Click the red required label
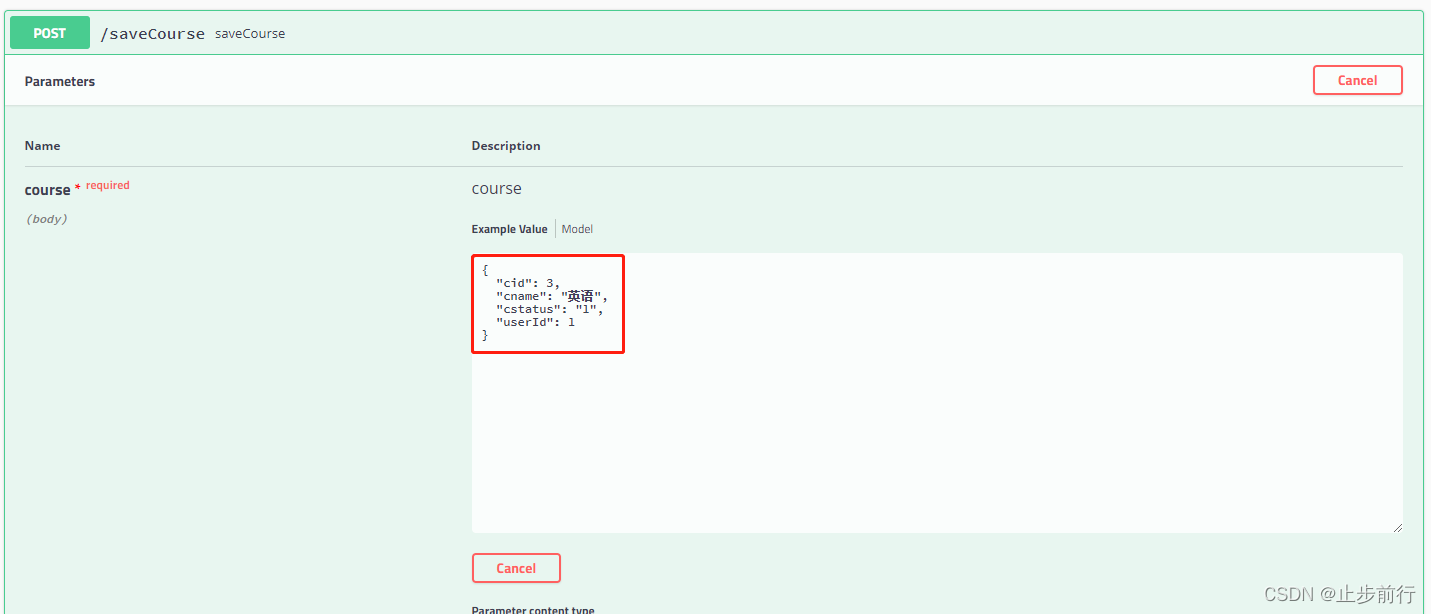1431x614 pixels. click(x=108, y=185)
